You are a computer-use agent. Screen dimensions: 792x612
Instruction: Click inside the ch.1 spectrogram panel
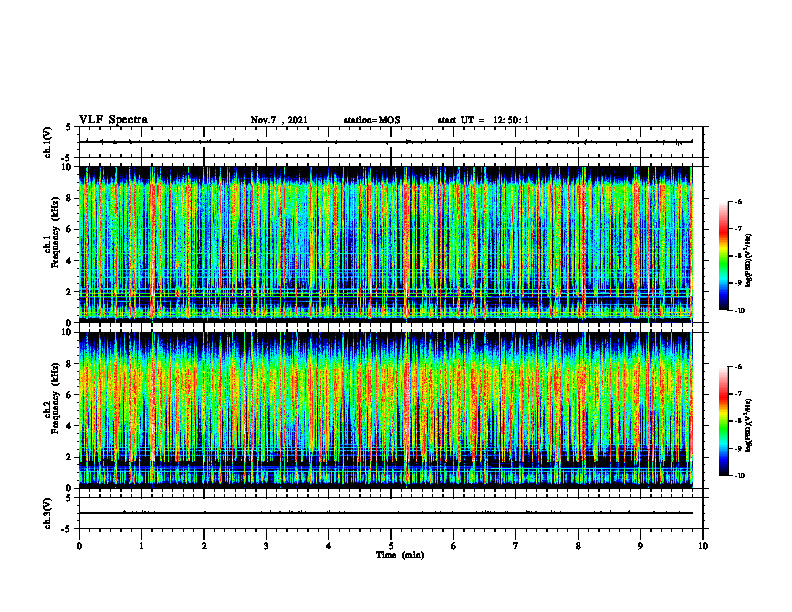386,244
